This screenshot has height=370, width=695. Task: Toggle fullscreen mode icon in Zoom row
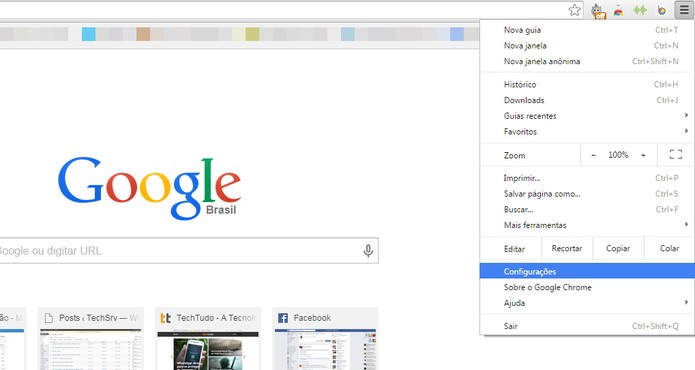[675, 155]
